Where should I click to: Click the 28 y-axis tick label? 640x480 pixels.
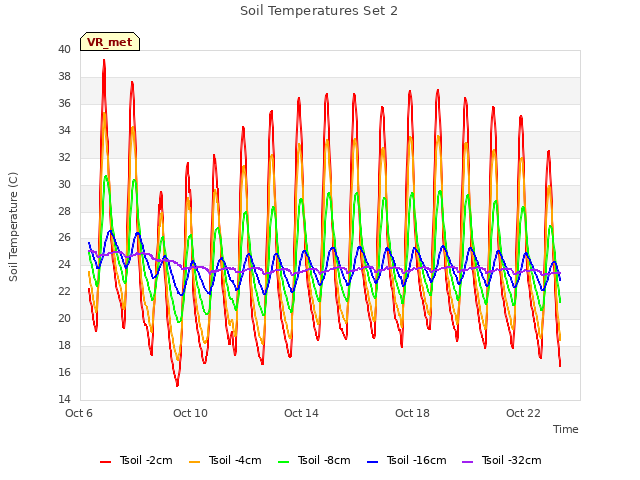click(64, 211)
